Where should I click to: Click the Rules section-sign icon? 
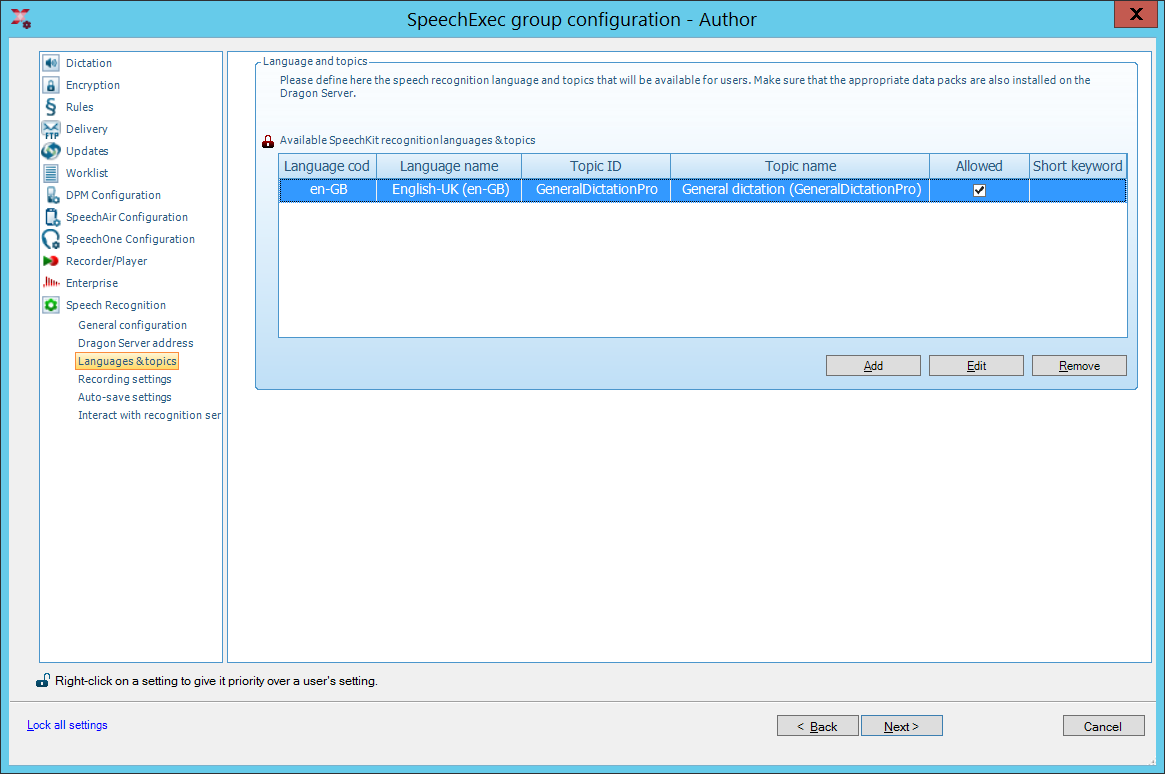click(51, 107)
